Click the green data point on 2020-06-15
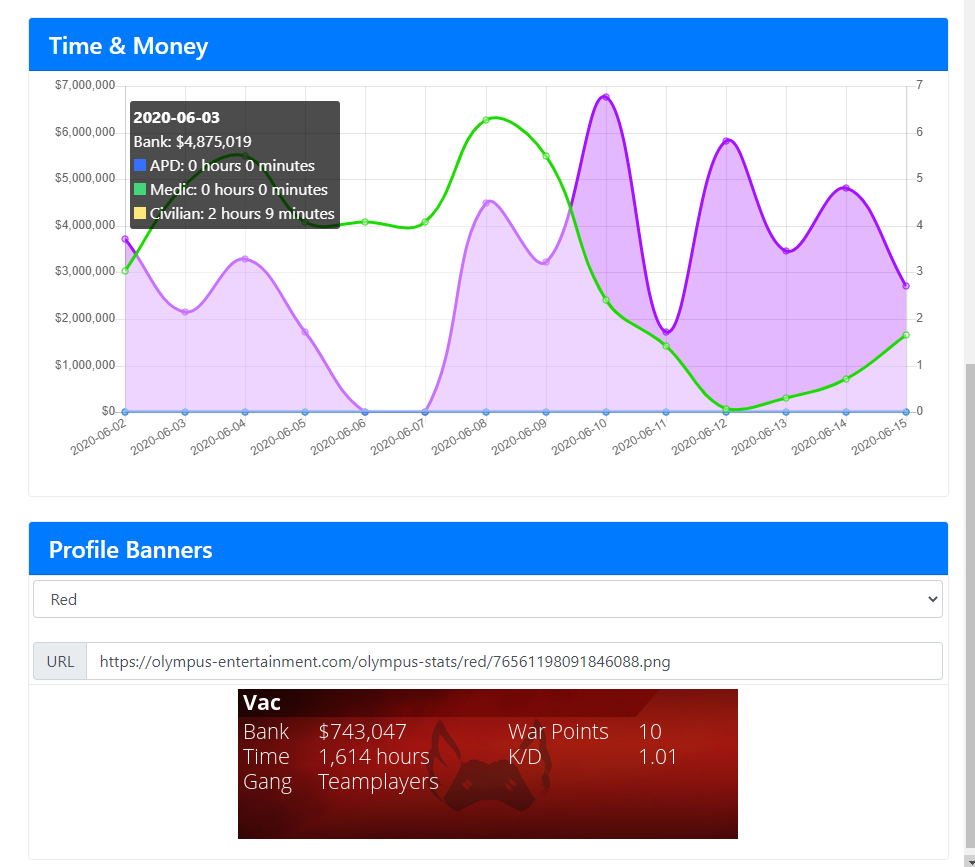This screenshot has height=867, width=975. pyautogui.click(x=906, y=335)
